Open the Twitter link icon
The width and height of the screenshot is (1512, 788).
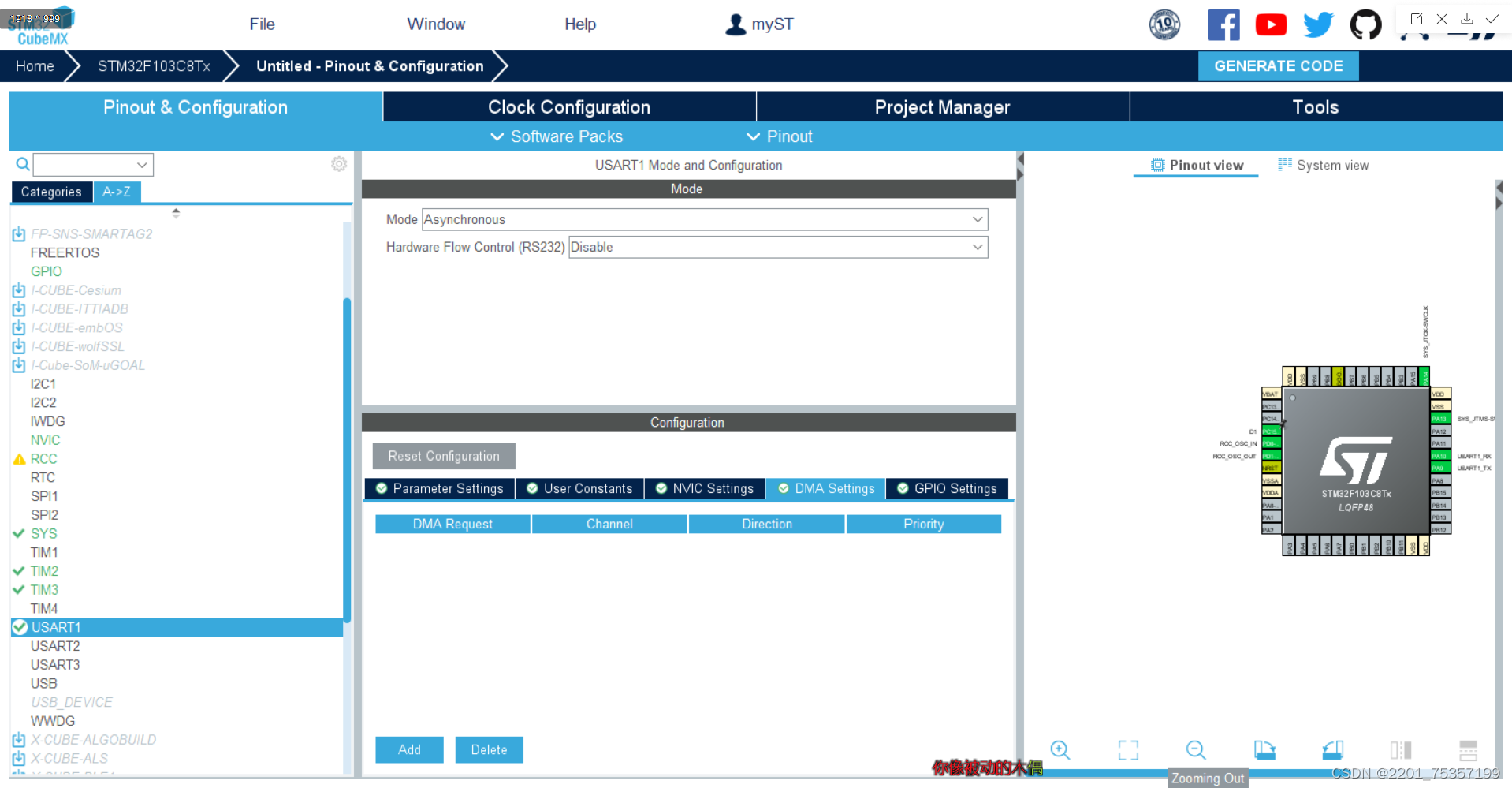click(1318, 24)
